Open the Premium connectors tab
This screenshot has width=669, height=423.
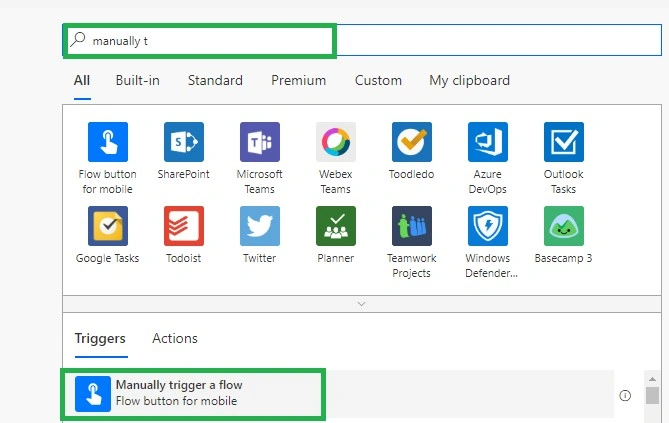pyautogui.click(x=299, y=80)
